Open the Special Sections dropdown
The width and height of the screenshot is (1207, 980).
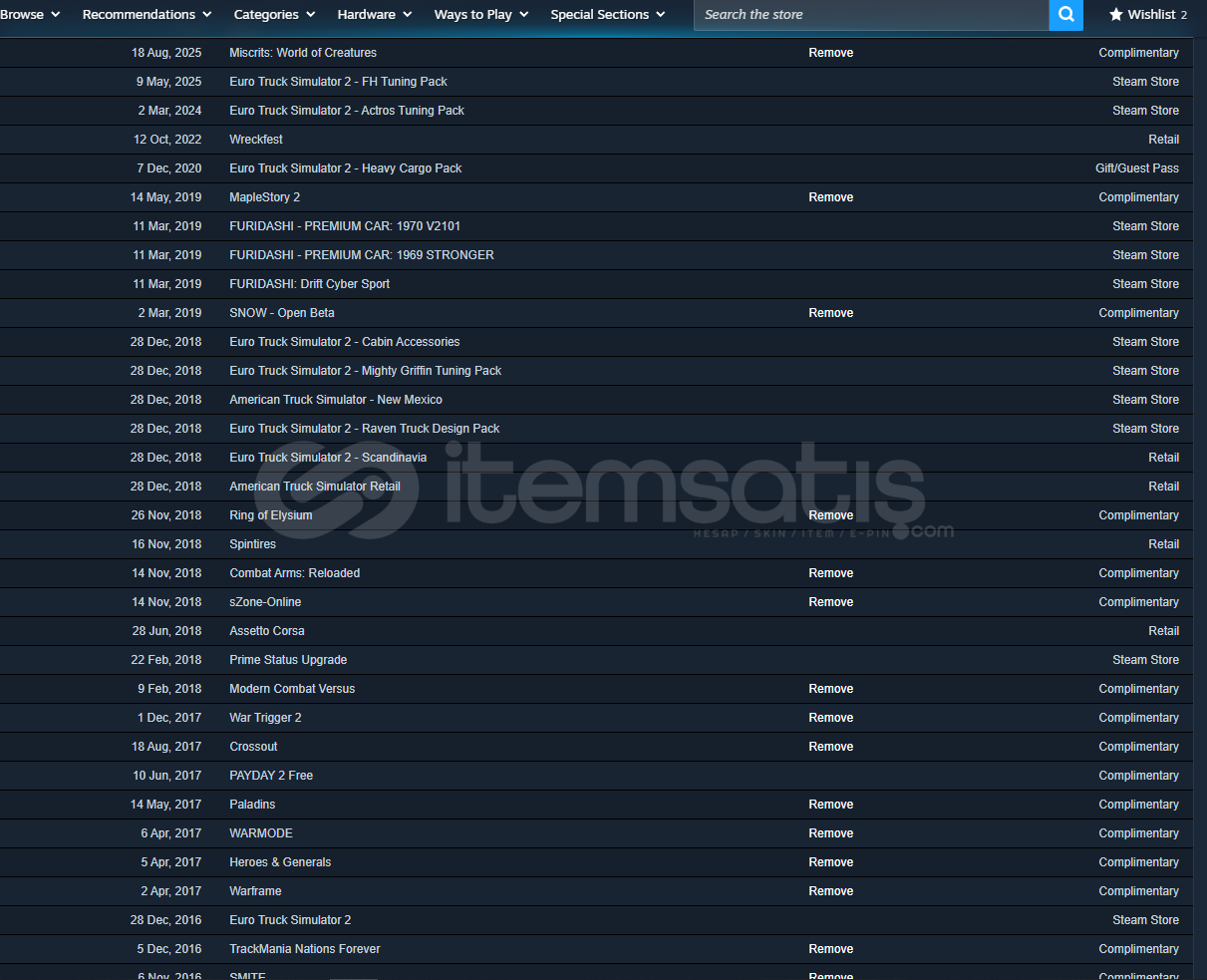click(607, 14)
